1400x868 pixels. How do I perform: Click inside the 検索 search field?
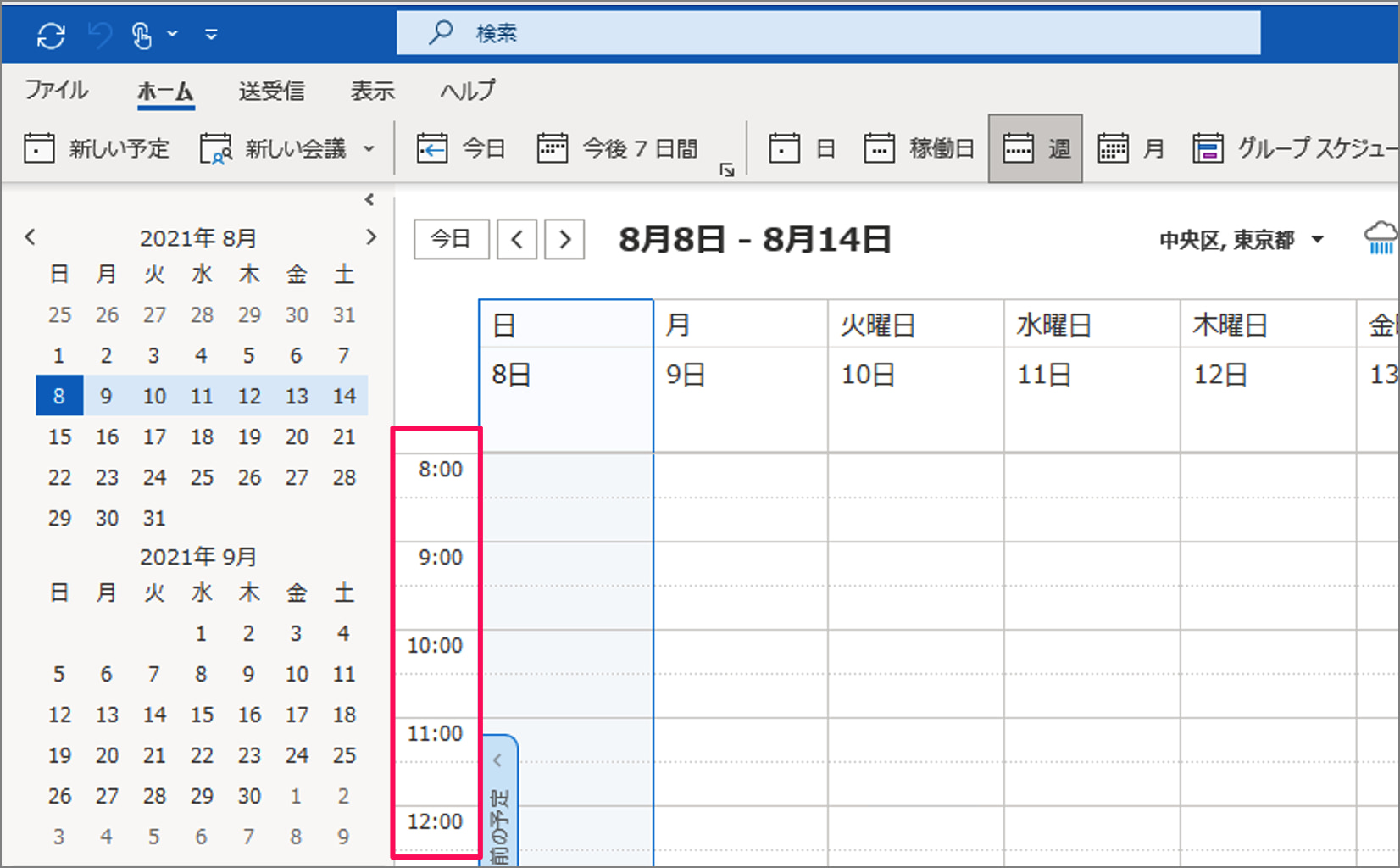[x=763, y=34]
